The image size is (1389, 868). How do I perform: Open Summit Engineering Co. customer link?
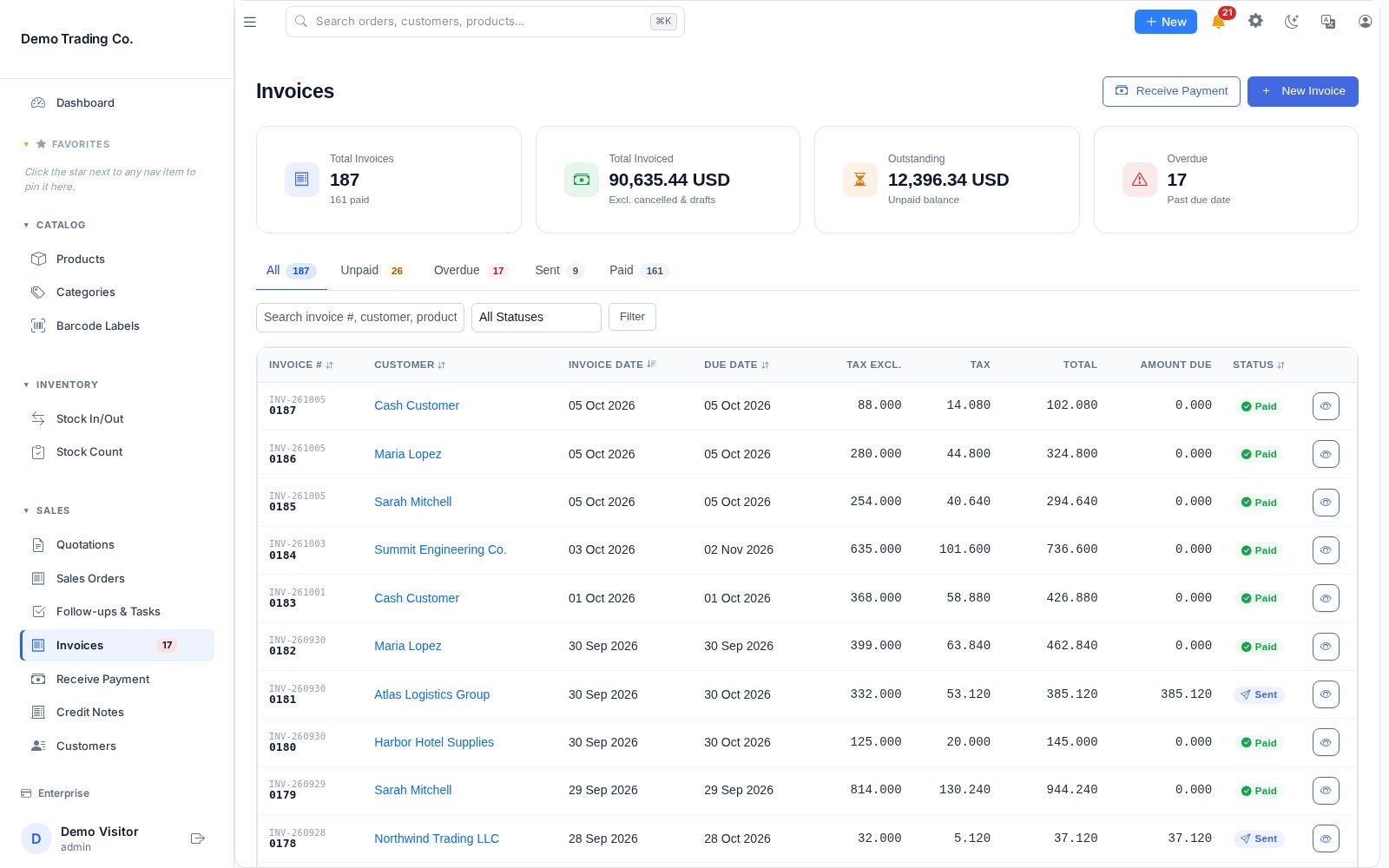[440, 550]
